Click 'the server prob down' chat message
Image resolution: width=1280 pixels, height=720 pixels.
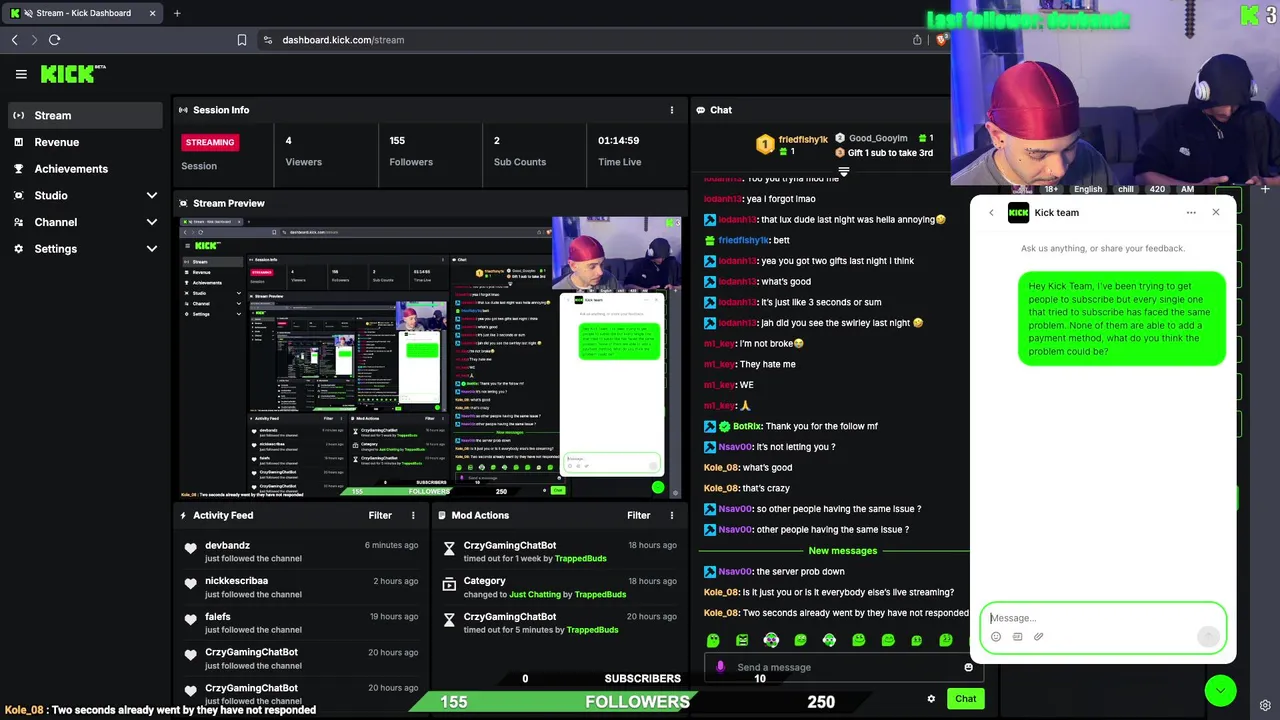(800, 571)
